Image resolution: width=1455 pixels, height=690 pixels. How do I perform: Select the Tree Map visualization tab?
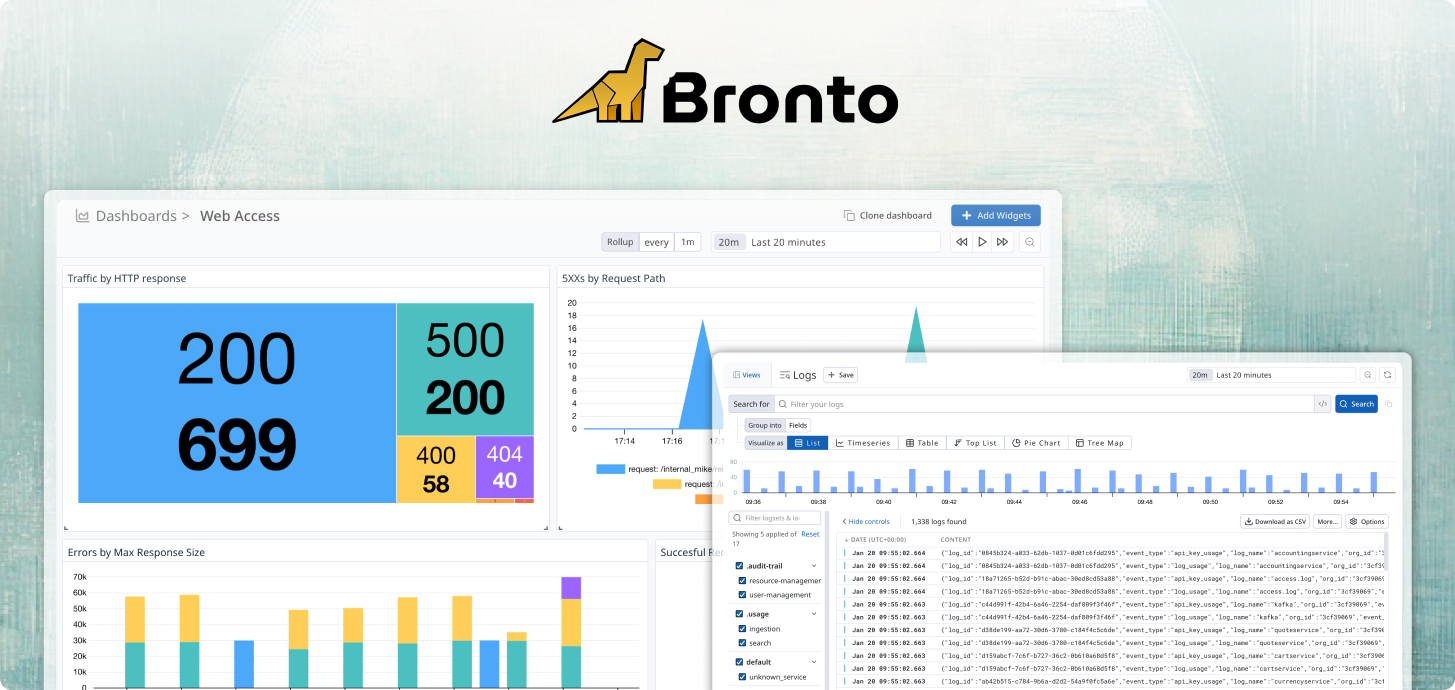click(1099, 443)
